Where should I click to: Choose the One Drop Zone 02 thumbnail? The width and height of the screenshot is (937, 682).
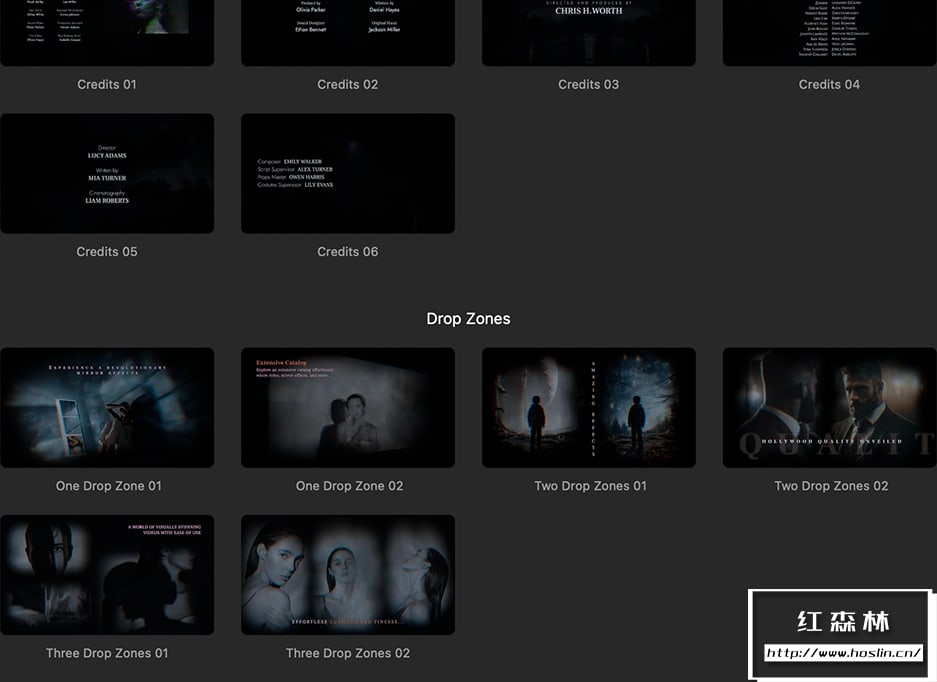point(348,408)
